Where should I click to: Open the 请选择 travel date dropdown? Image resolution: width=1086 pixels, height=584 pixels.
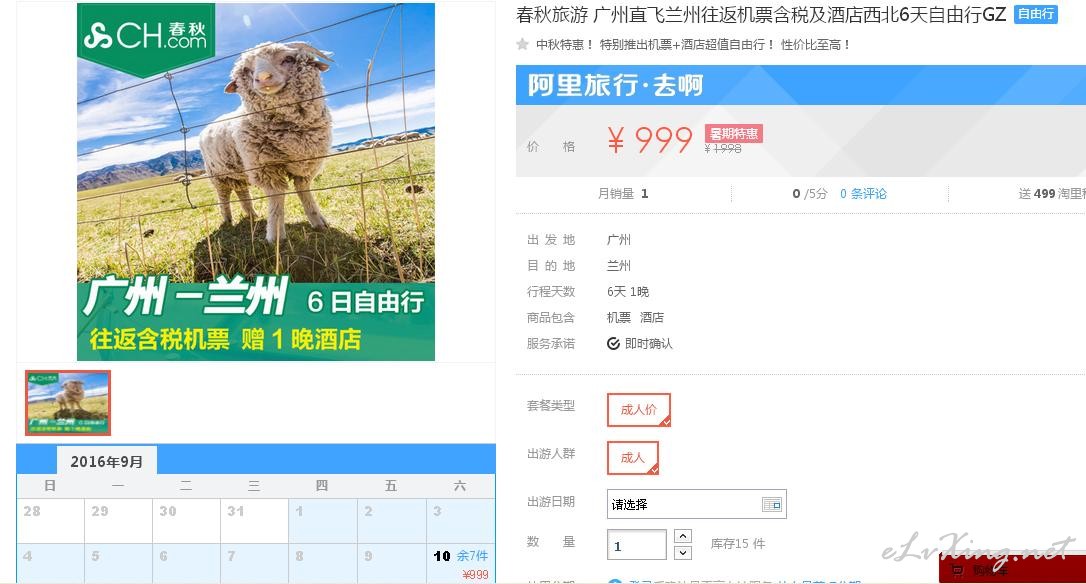(696, 504)
